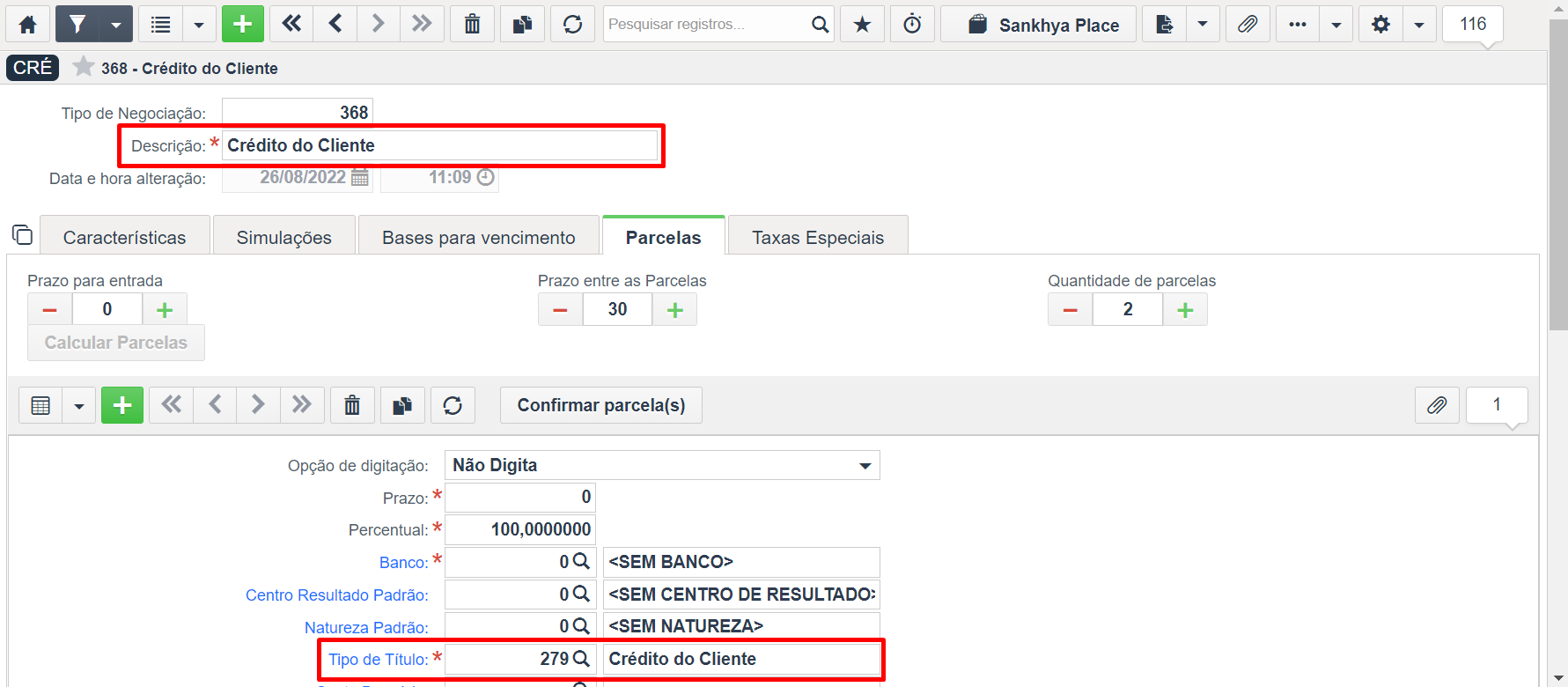
Task: Click the copy tabs icon left of Características
Action: click(x=22, y=234)
